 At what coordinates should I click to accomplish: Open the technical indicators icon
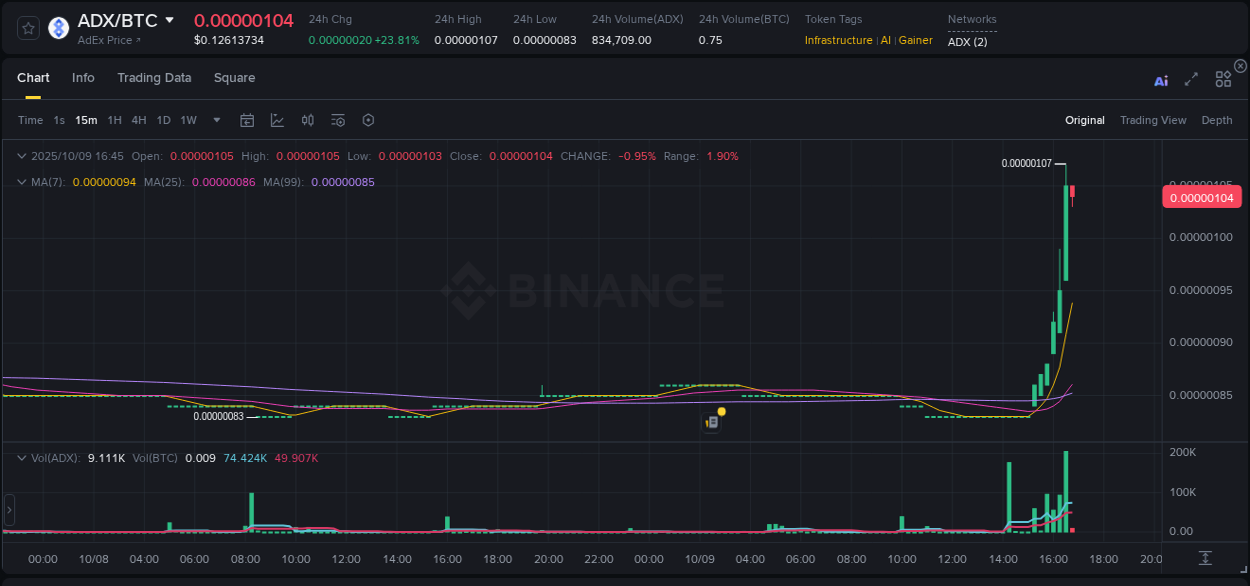click(x=307, y=120)
